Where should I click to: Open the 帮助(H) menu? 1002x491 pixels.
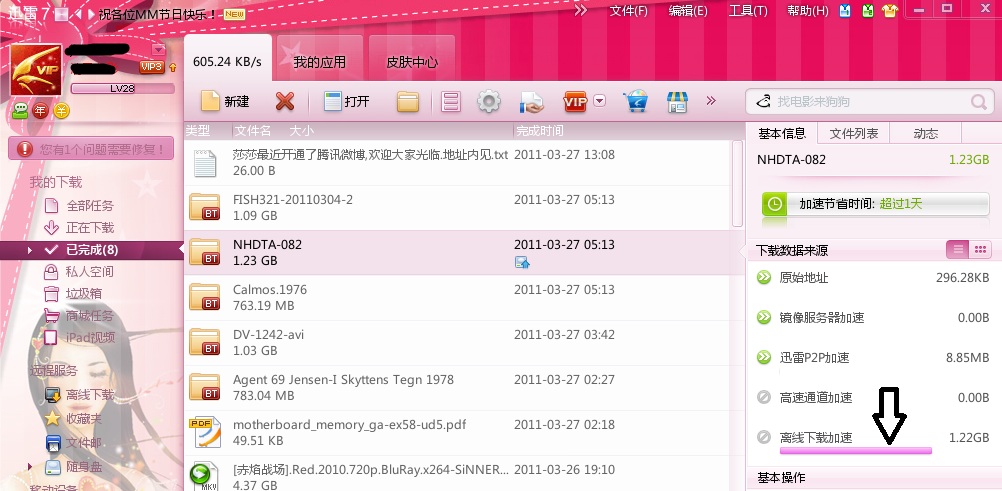pyautogui.click(x=808, y=11)
